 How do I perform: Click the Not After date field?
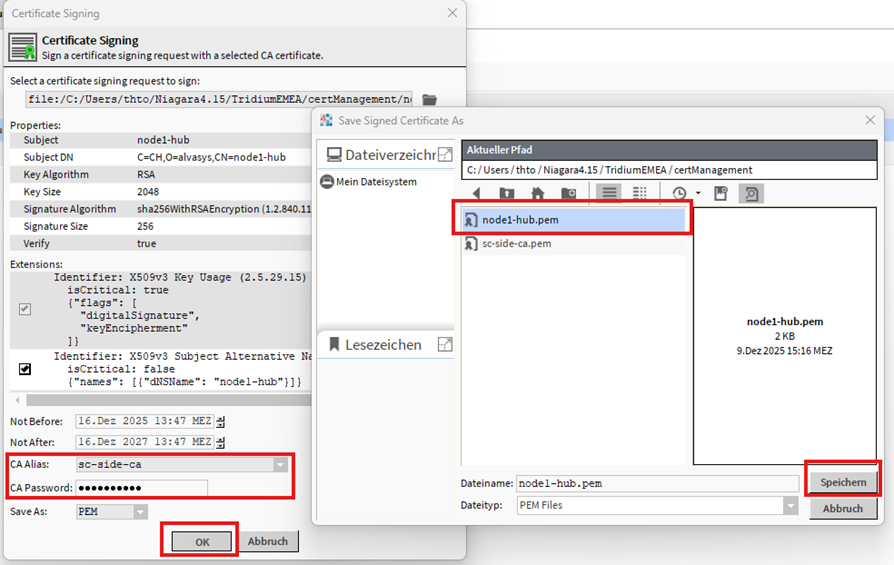coord(145,442)
